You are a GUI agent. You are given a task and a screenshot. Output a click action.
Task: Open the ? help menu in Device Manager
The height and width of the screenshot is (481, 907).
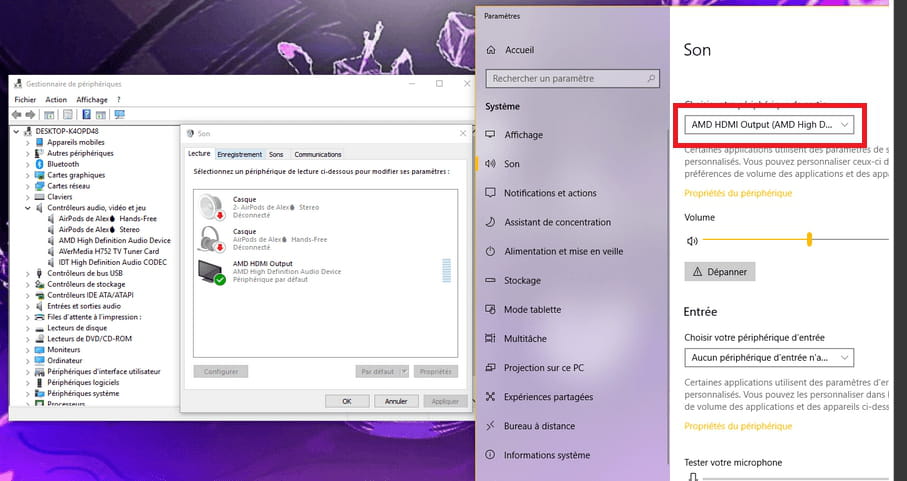tap(119, 99)
